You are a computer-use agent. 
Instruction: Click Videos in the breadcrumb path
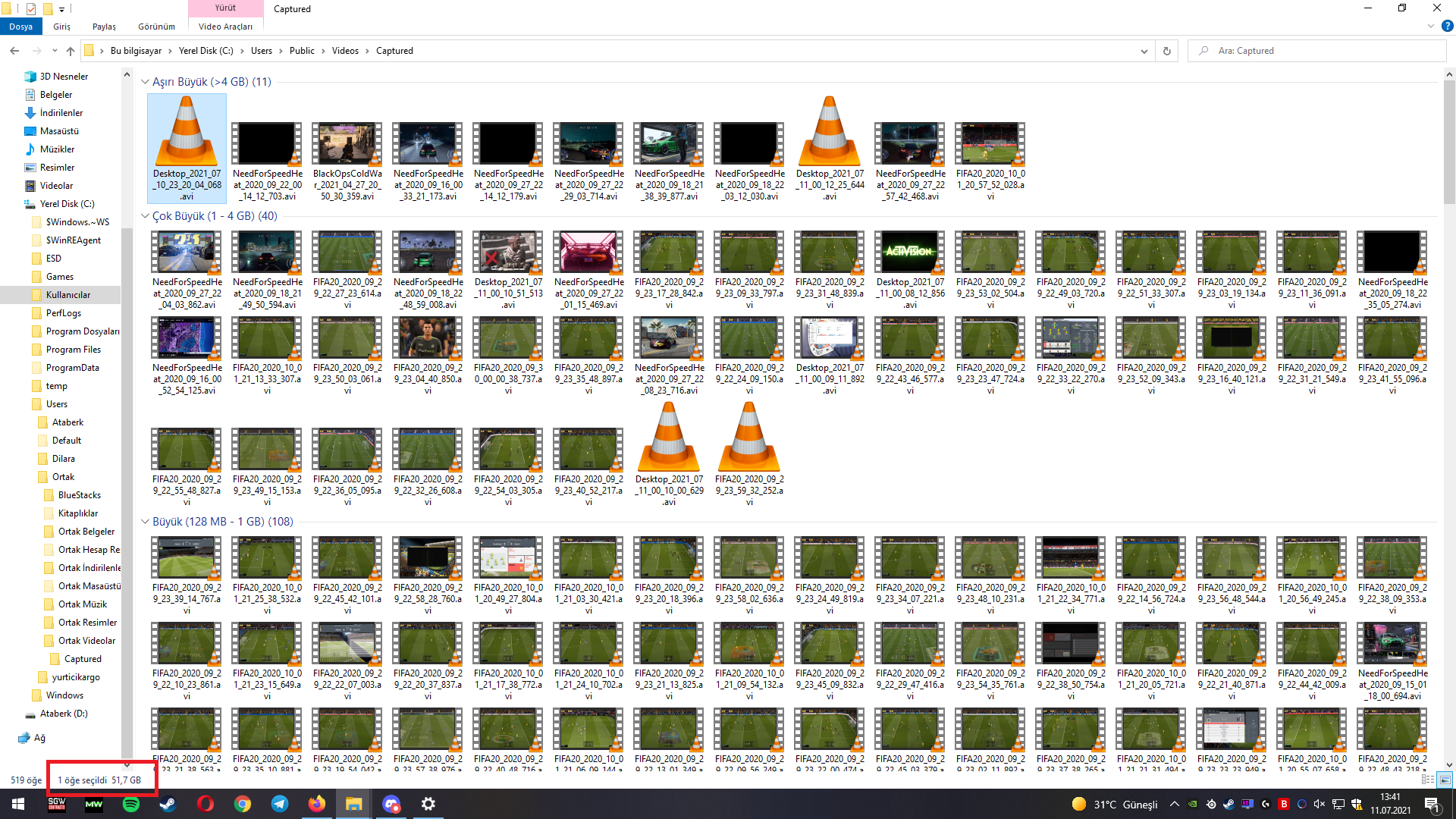345,51
